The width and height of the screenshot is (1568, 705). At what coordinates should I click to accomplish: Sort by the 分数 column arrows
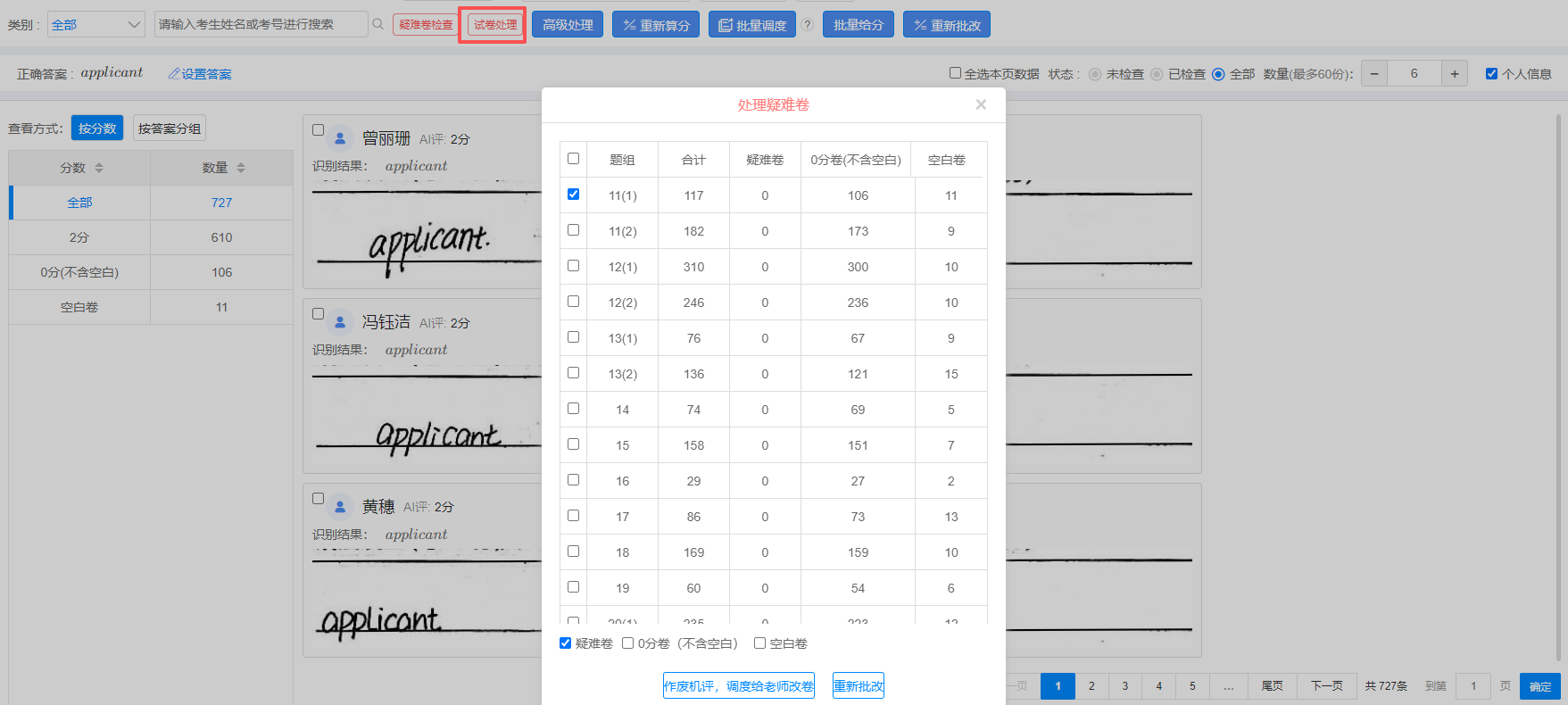[x=99, y=168]
